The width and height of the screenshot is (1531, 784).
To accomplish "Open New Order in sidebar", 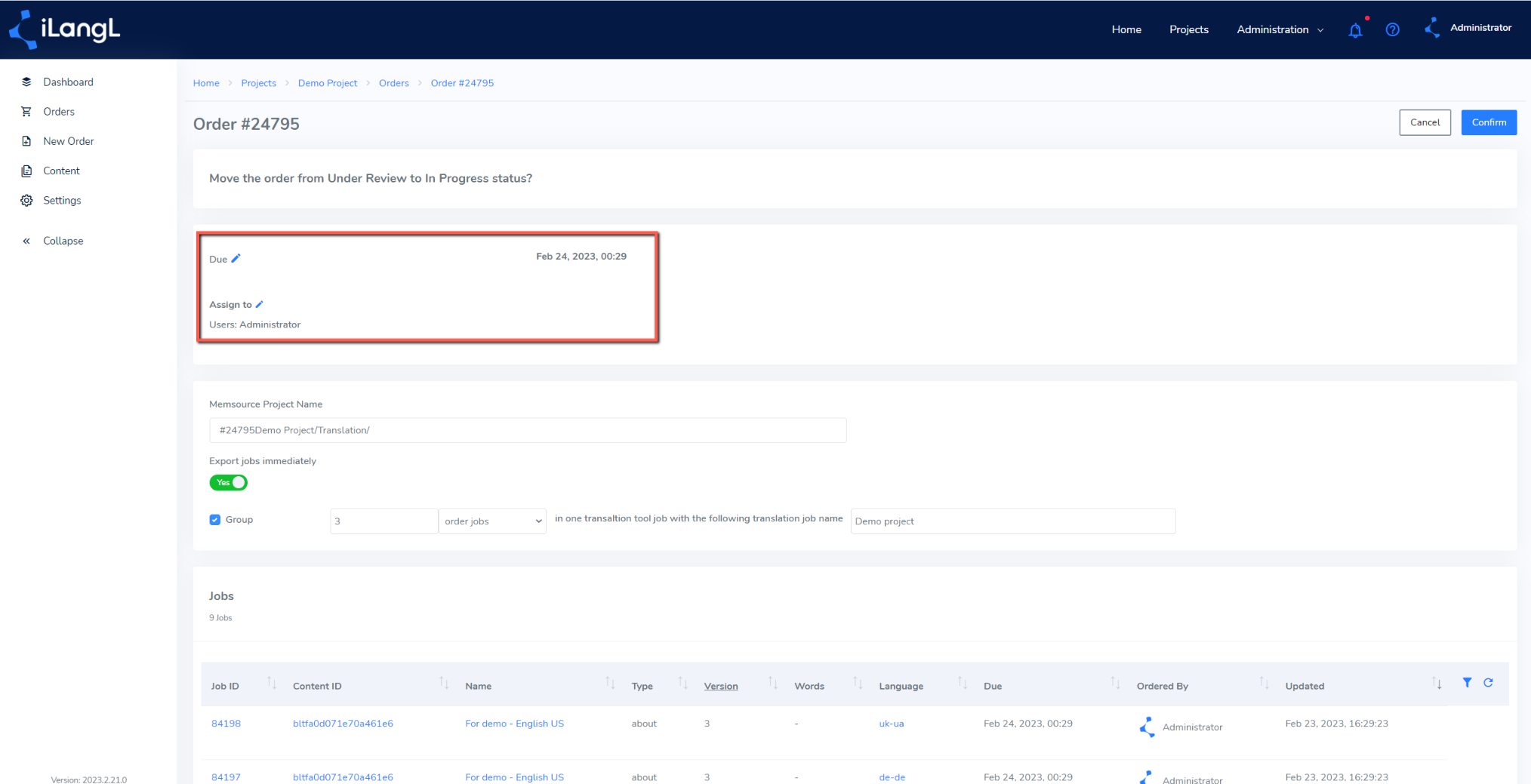I will pos(69,141).
